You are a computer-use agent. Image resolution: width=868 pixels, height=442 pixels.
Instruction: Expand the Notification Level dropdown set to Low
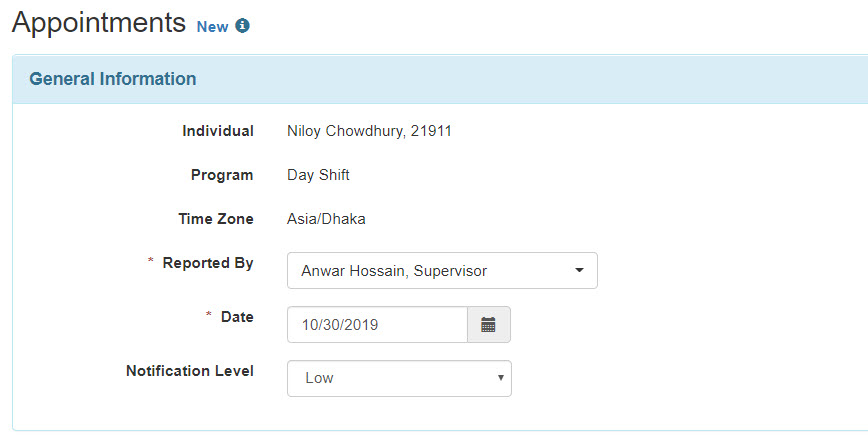click(x=399, y=378)
